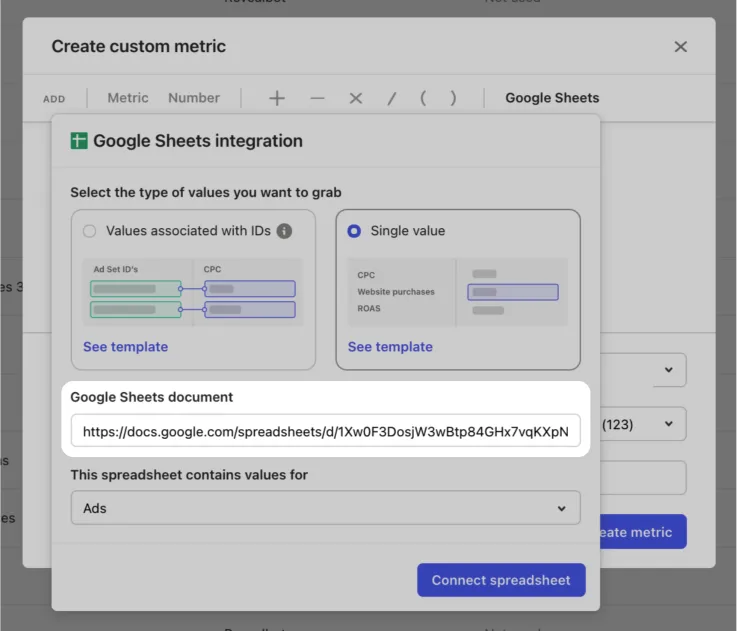Add a Number to the formula
The width and height of the screenshot is (737, 631).
point(194,98)
